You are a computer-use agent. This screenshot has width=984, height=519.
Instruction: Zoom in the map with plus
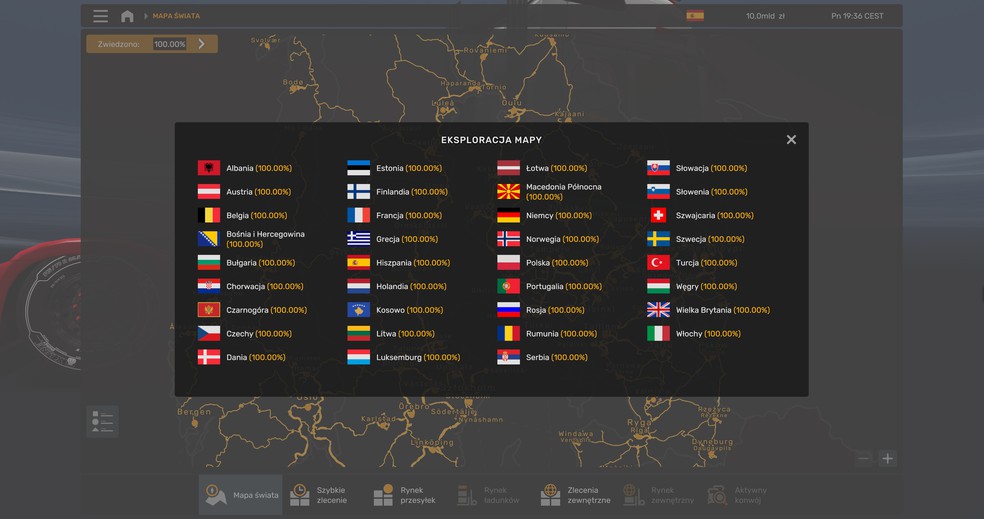click(x=887, y=459)
